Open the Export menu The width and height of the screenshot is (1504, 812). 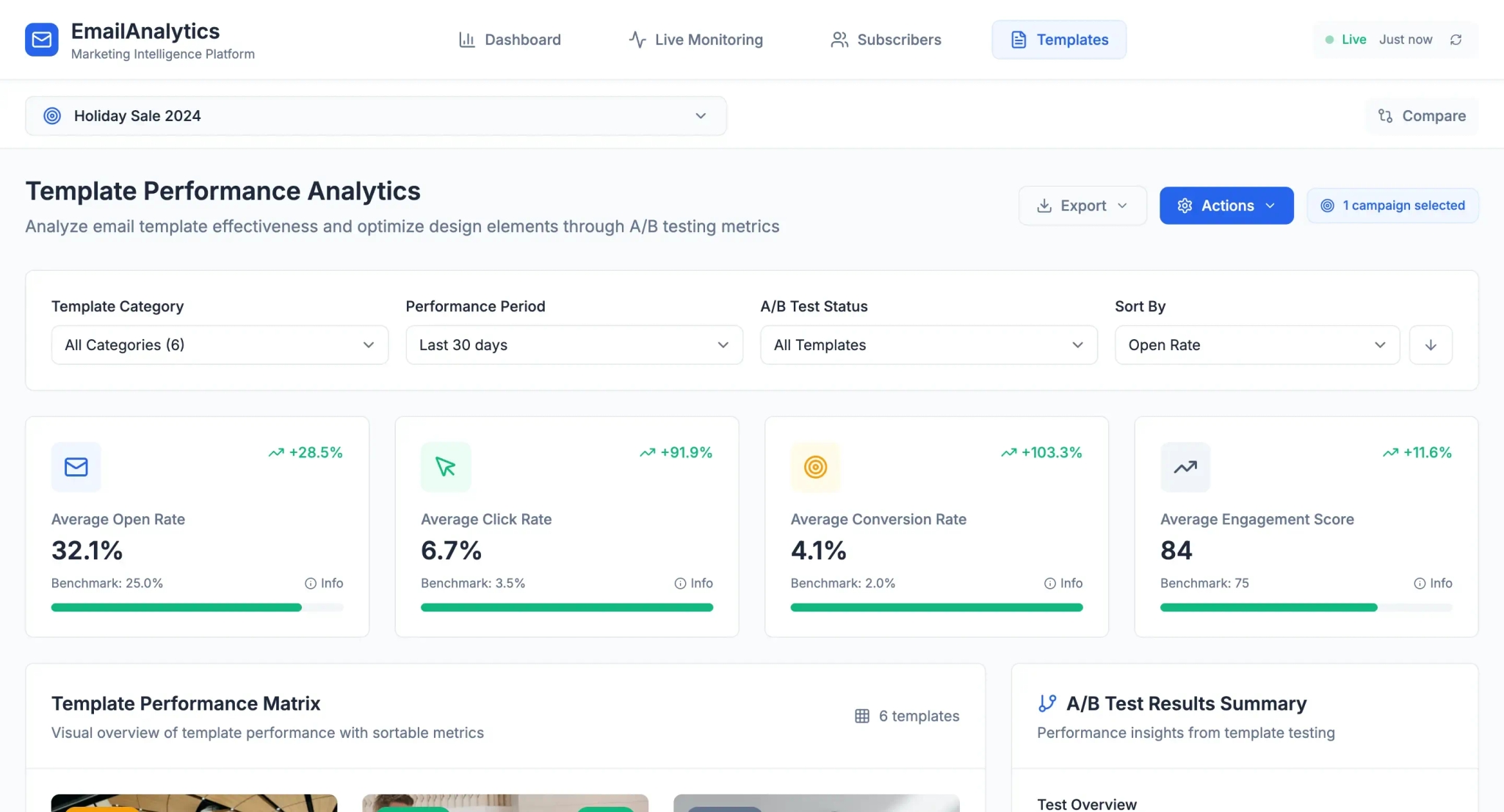[1081, 206]
